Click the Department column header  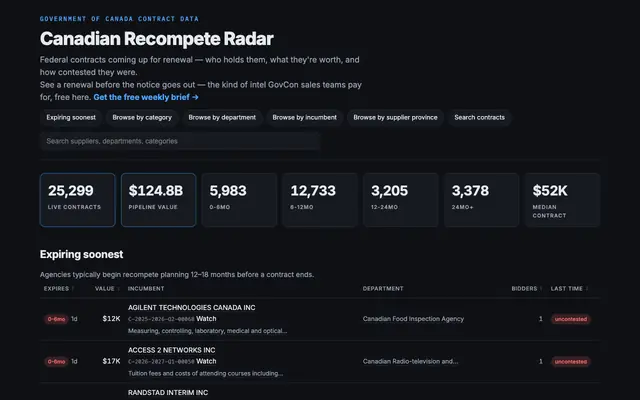point(383,289)
